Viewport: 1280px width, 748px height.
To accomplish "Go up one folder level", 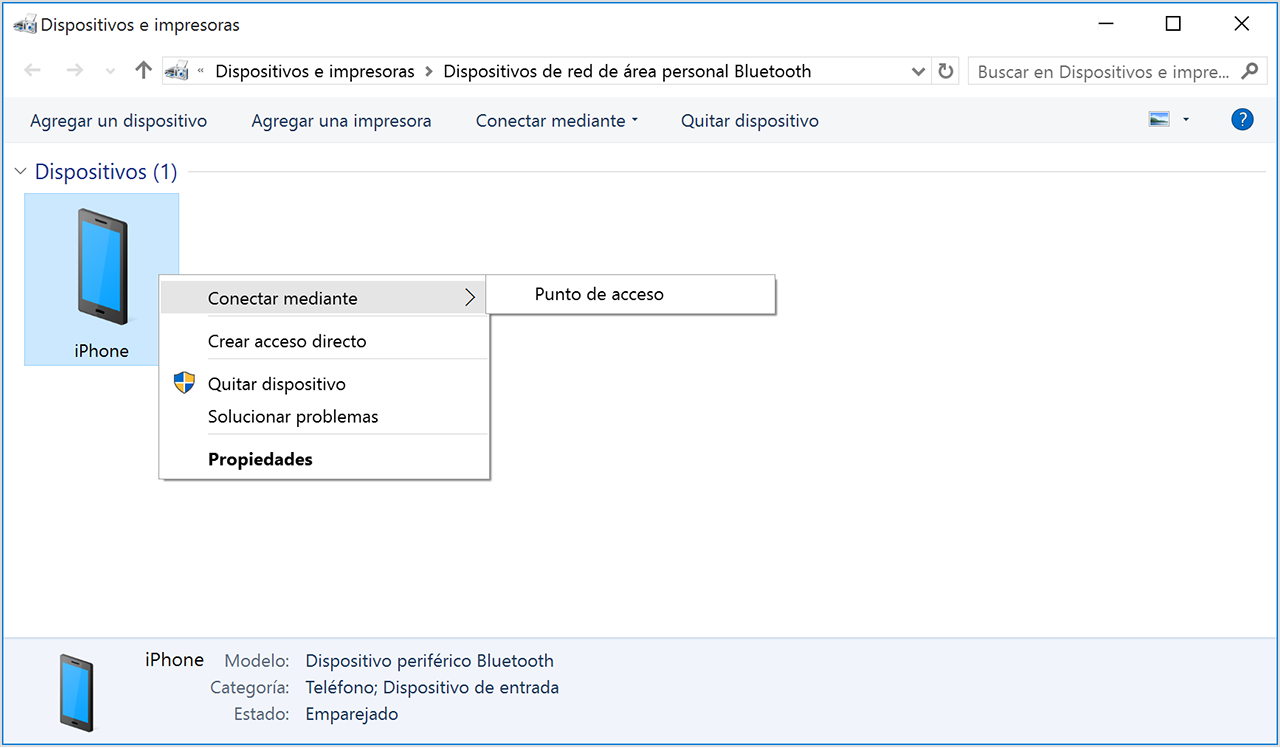I will (143, 71).
